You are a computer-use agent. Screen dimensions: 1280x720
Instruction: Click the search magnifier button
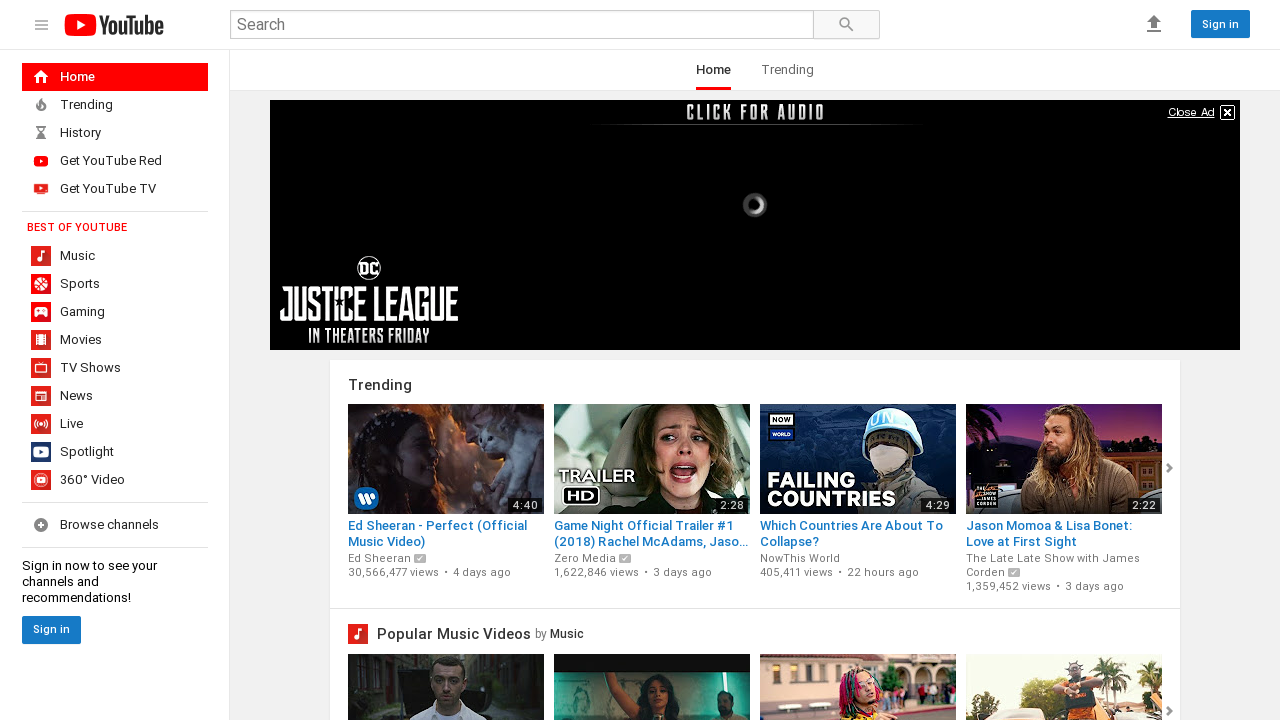(846, 25)
